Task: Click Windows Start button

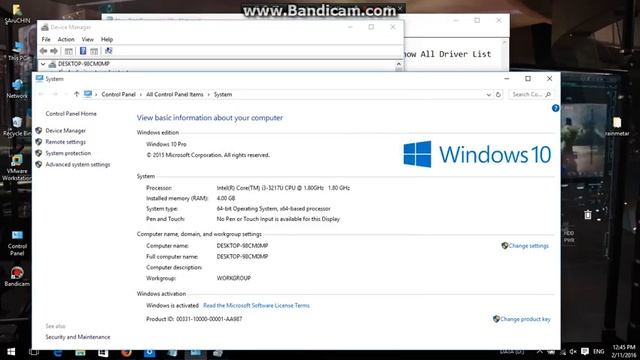Action: tap(11, 352)
